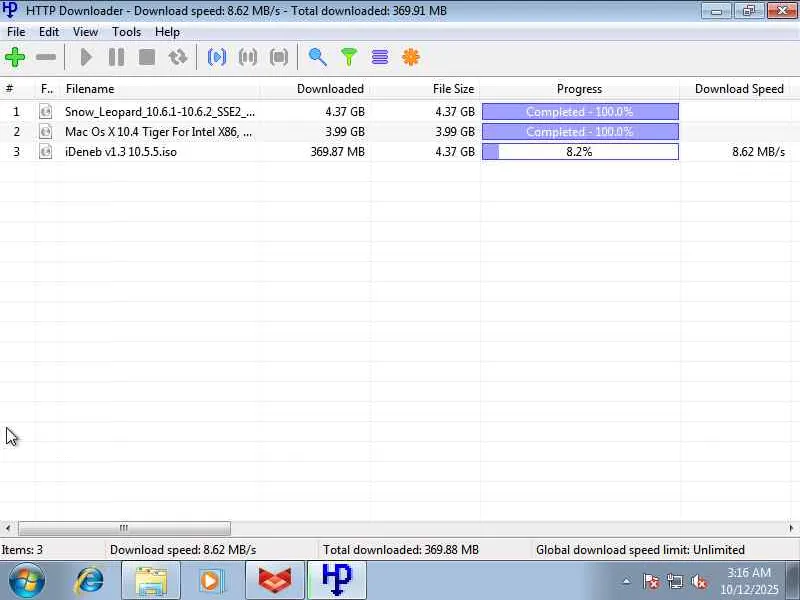The width and height of the screenshot is (800, 600).
Task: Click the green funnel filter icon
Action: pyautogui.click(x=349, y=57)
